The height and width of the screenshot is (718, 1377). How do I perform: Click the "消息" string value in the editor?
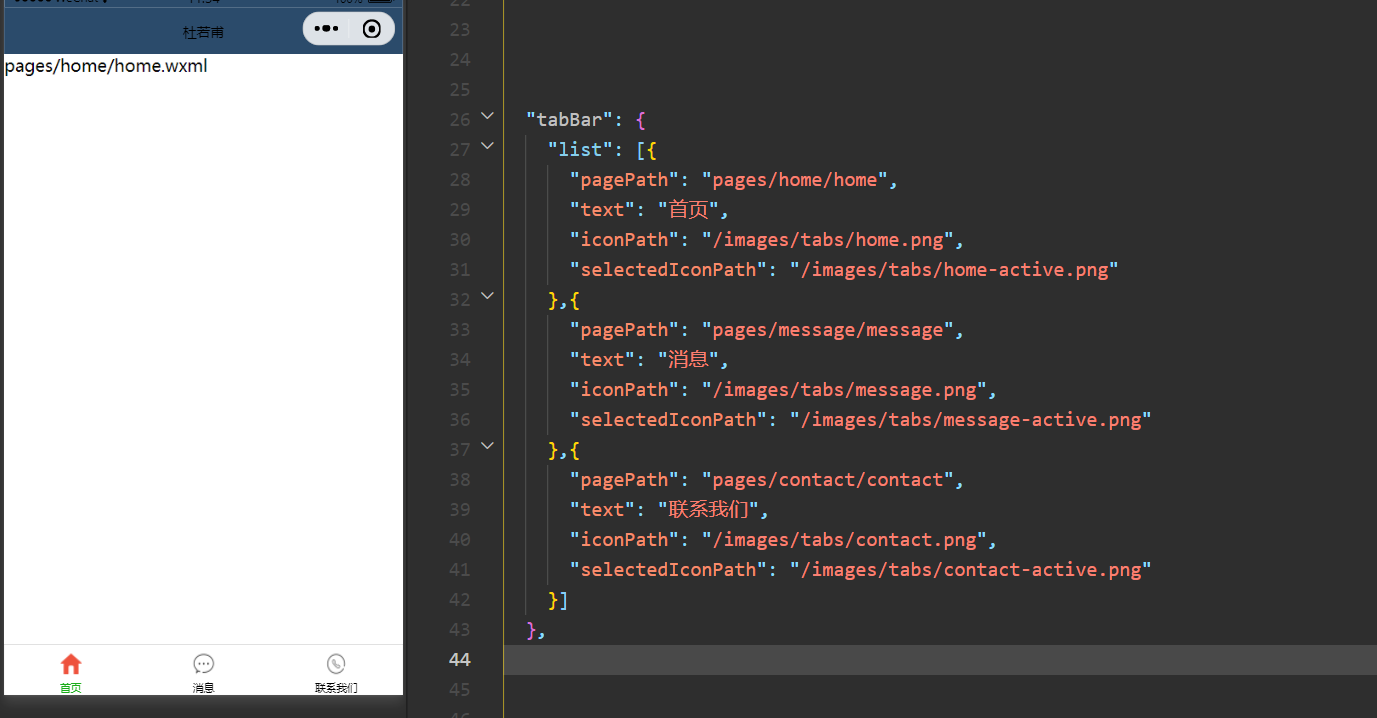click(x=688, y=360)
